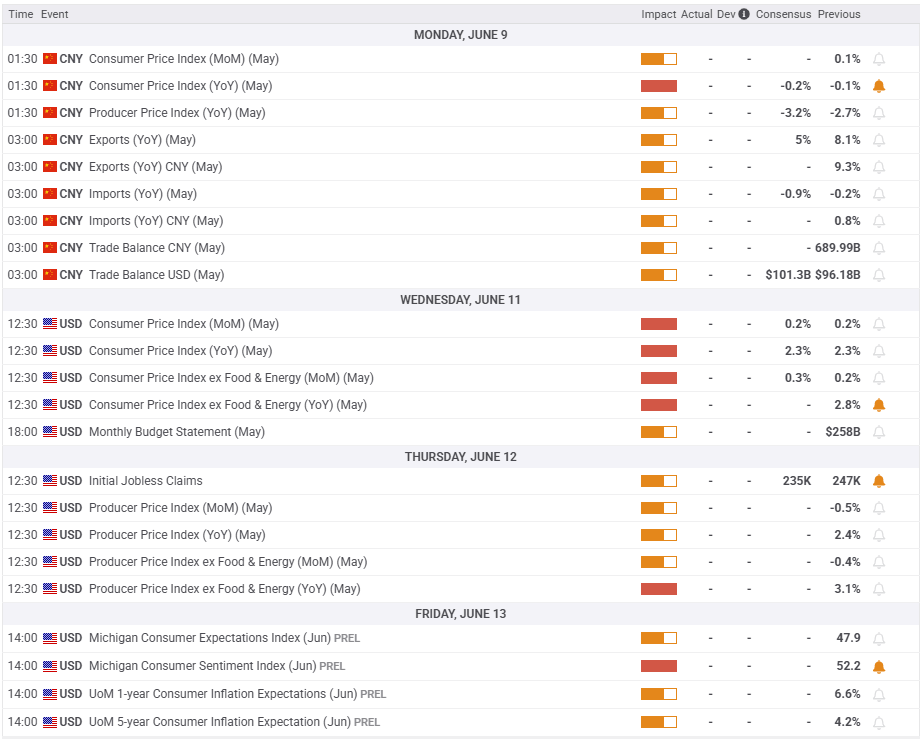Expand Producer Price Index ex Food & Energy (YoY)

[224, 589]
